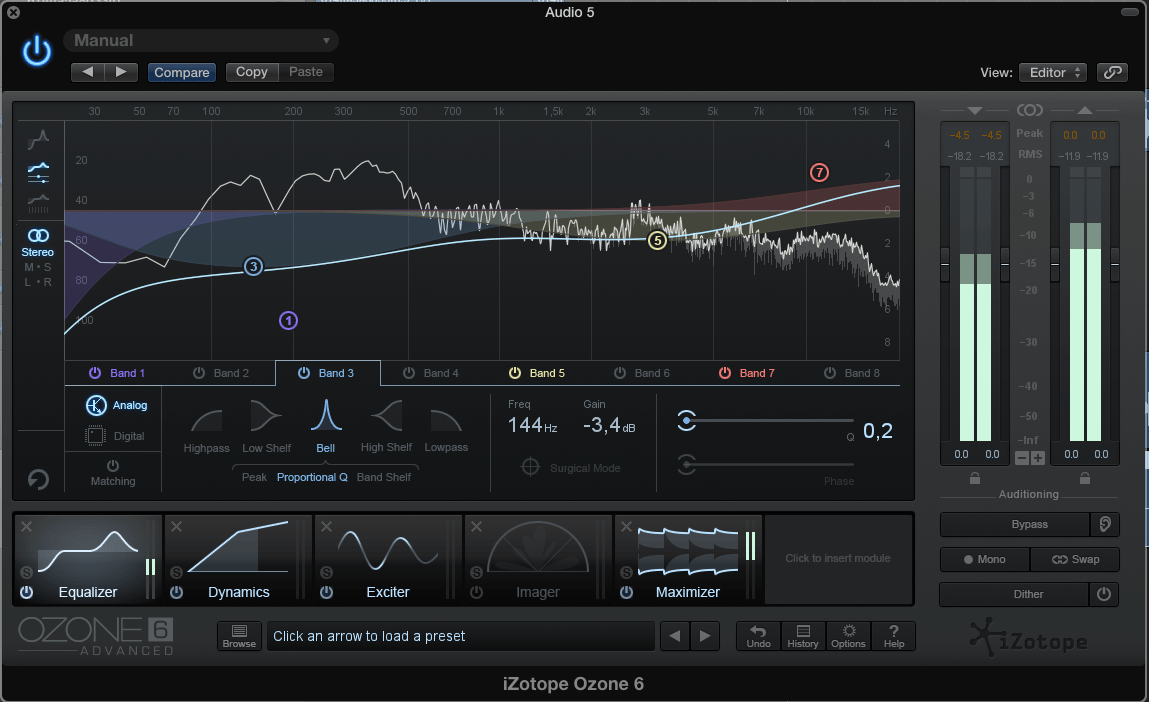Screen dimensions: 1149x702
Task: Select the next preset arrow next to Compare
Action: (x=121, y=72)
